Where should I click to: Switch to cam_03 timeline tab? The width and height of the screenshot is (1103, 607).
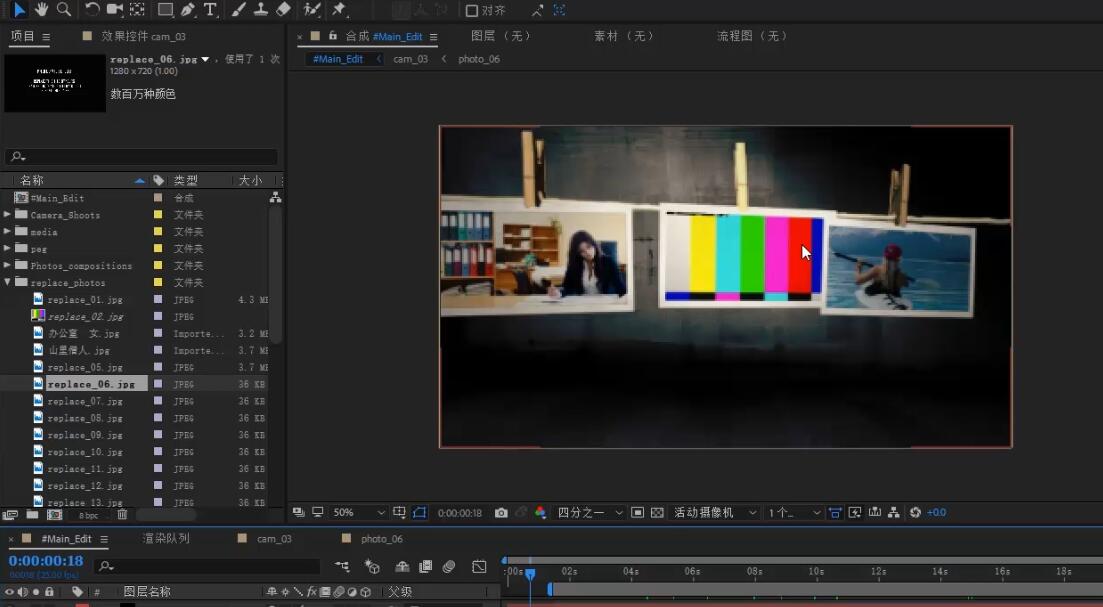pos(274,539)
